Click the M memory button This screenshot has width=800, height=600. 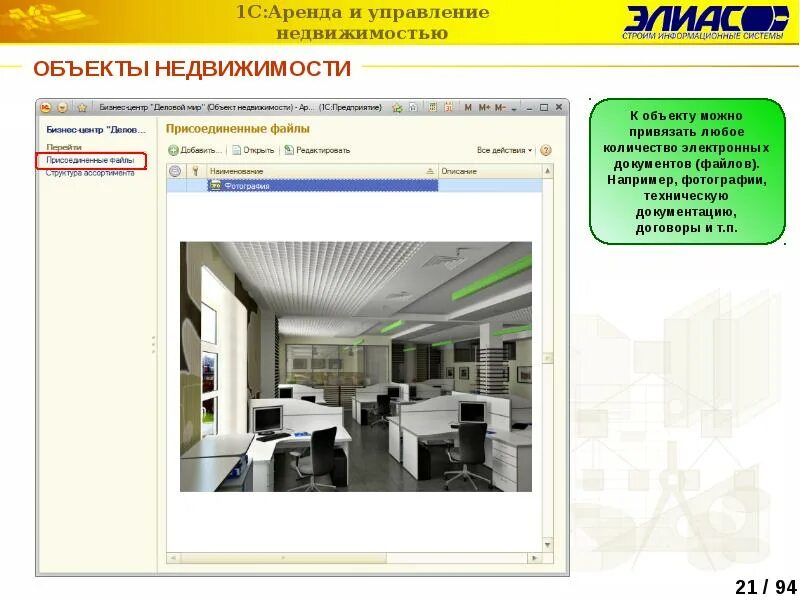pyautogui.click(x=468, y=108)
